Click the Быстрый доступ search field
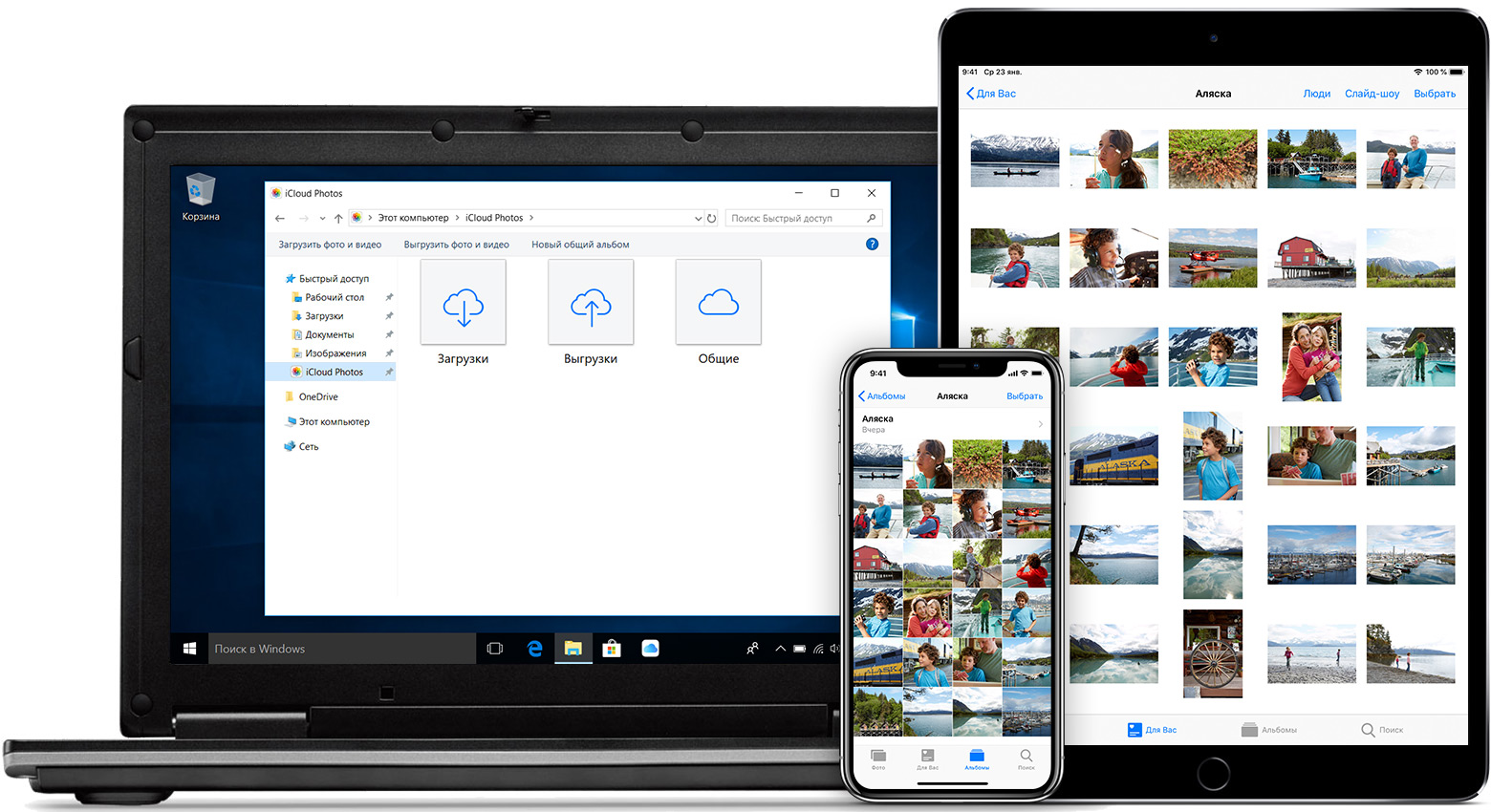Image resolution: width=1491 pixels, height=812 pixels. 803,218
